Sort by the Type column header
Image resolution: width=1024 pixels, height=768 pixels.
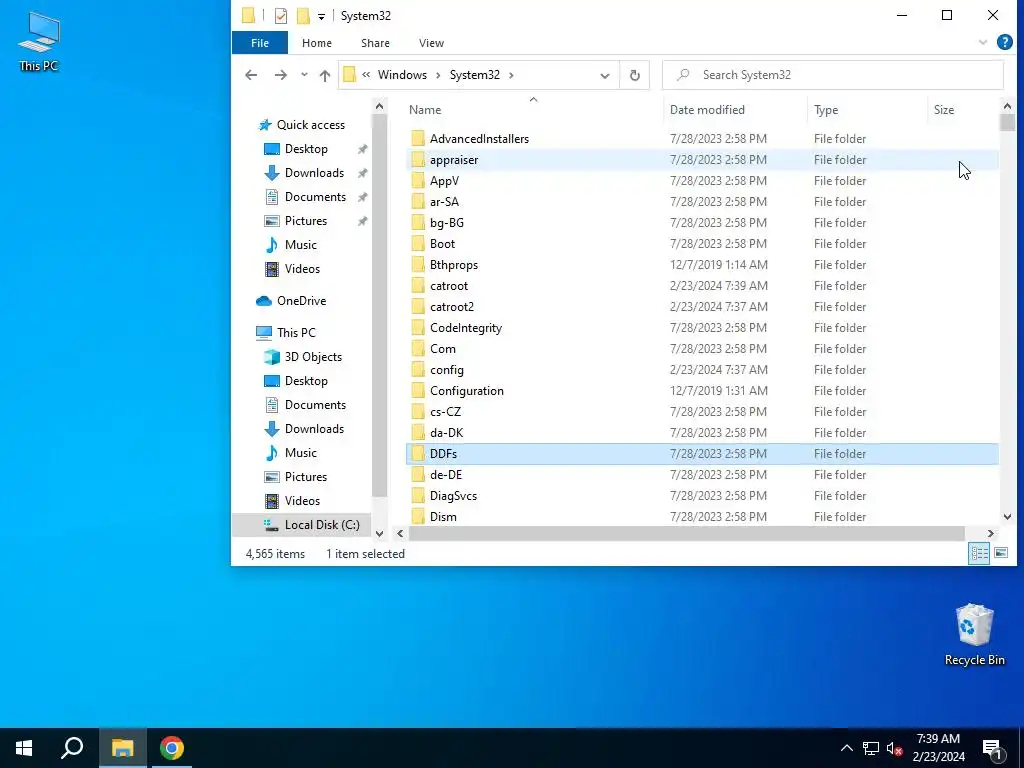(867, 110)
